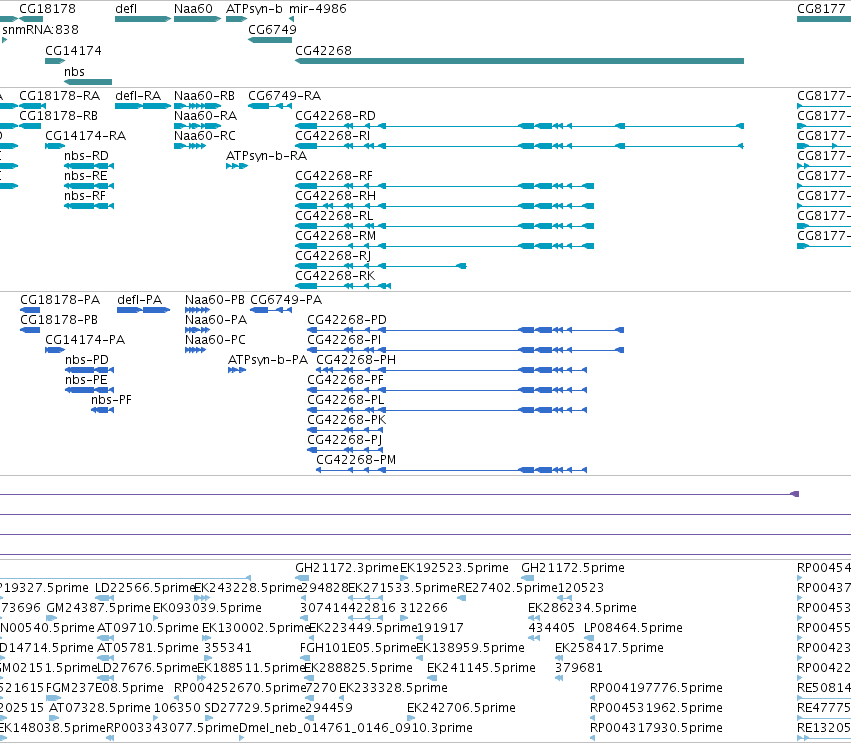
Task: Click EST label EK241145.5prime
Action: [481, 668]
